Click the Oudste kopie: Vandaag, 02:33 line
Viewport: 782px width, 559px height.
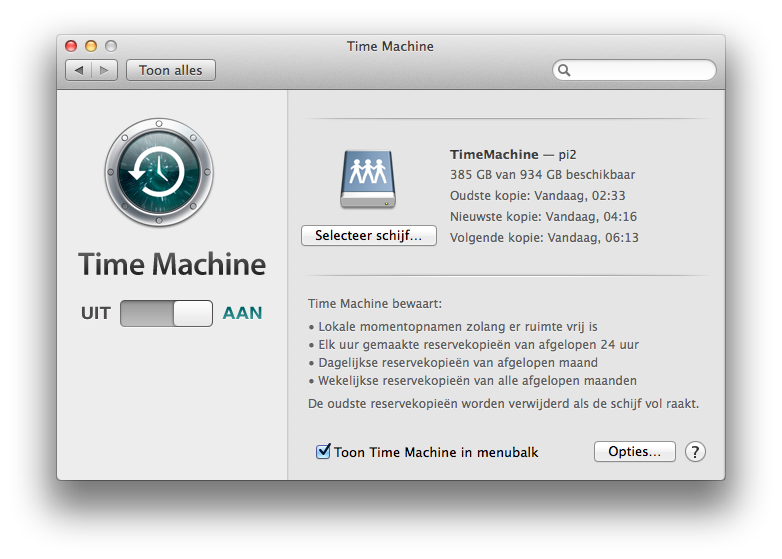pyautogui.click(x=538, y=195)
